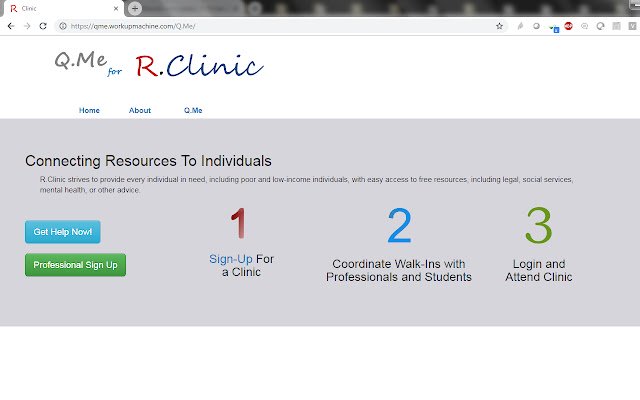Screen dimensions: 640x400
Task: Select the R.Clinic browser tab
Action: 62,8
